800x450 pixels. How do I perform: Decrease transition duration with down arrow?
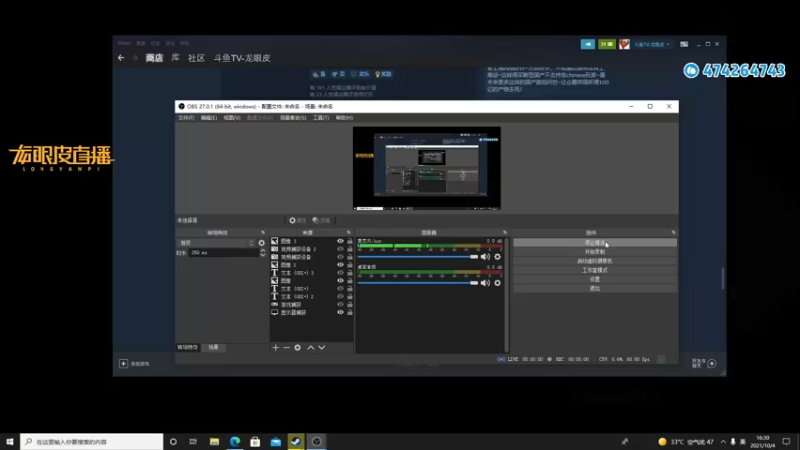pos(263,255)
